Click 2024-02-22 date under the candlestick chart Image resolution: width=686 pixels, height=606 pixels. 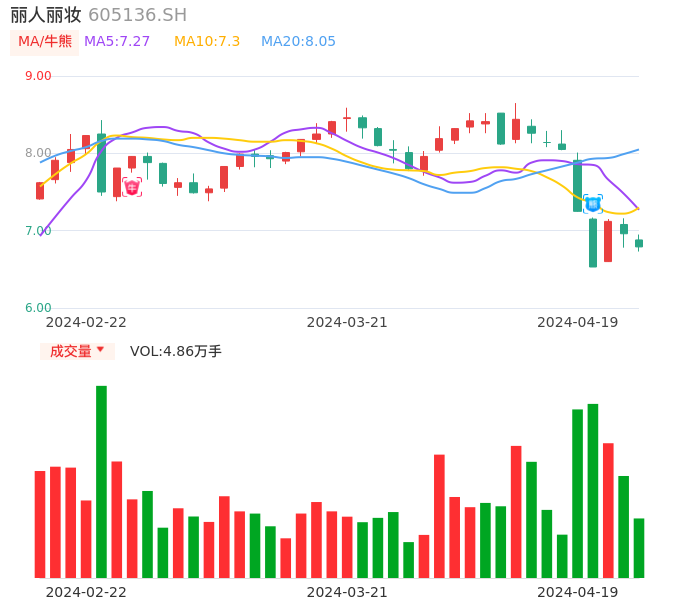pos(86,322)
